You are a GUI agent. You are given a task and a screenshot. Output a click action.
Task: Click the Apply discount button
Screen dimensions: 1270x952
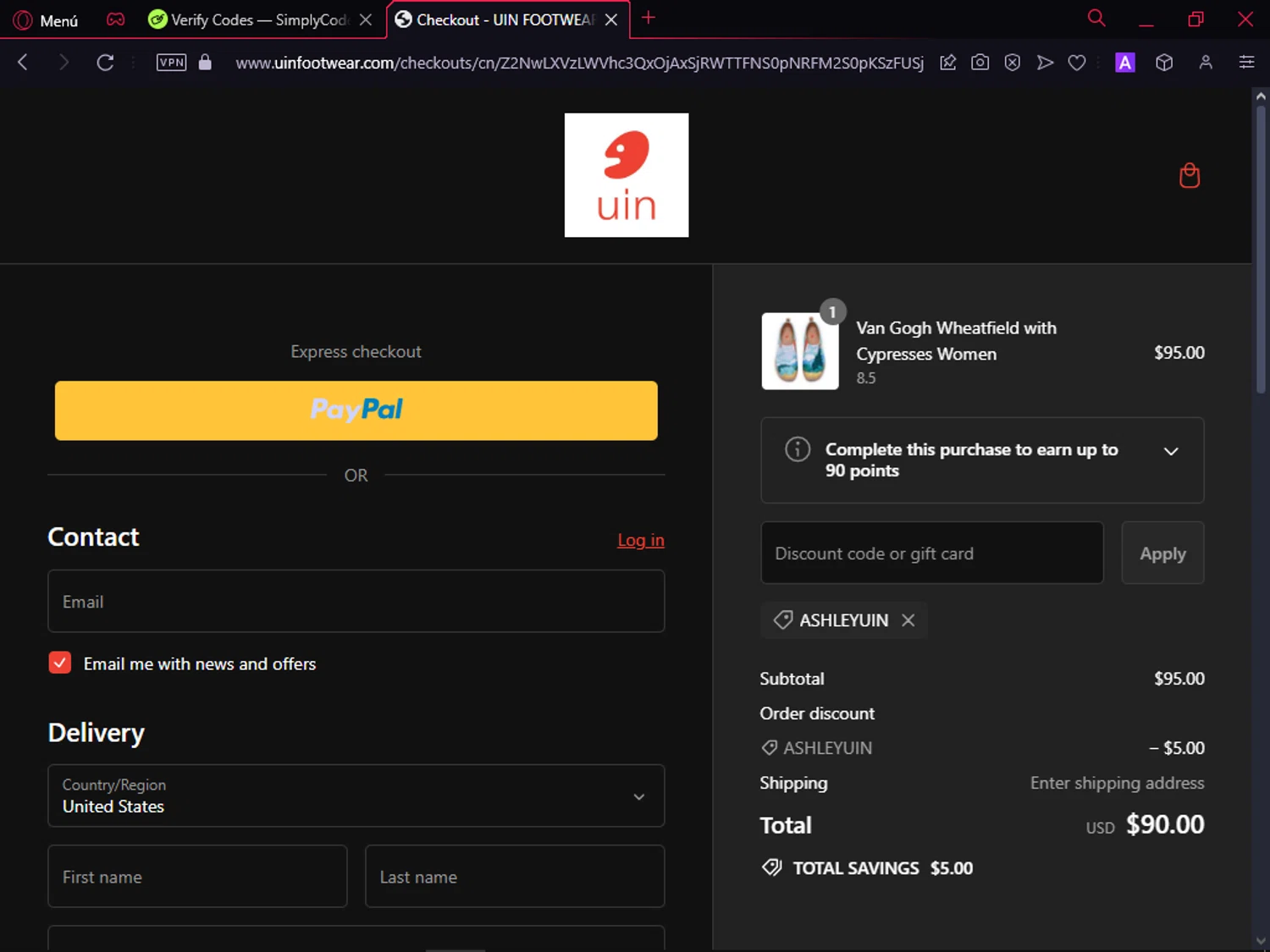pyautogui.click(x=1162, y=553)
